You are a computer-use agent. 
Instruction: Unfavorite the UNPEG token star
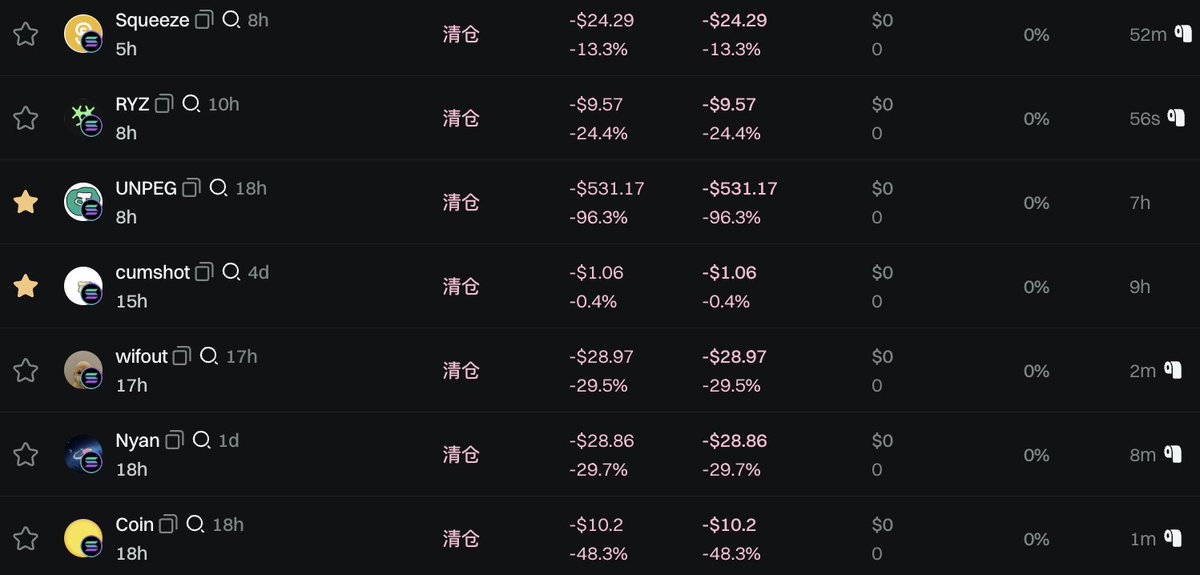pos(25,202)
